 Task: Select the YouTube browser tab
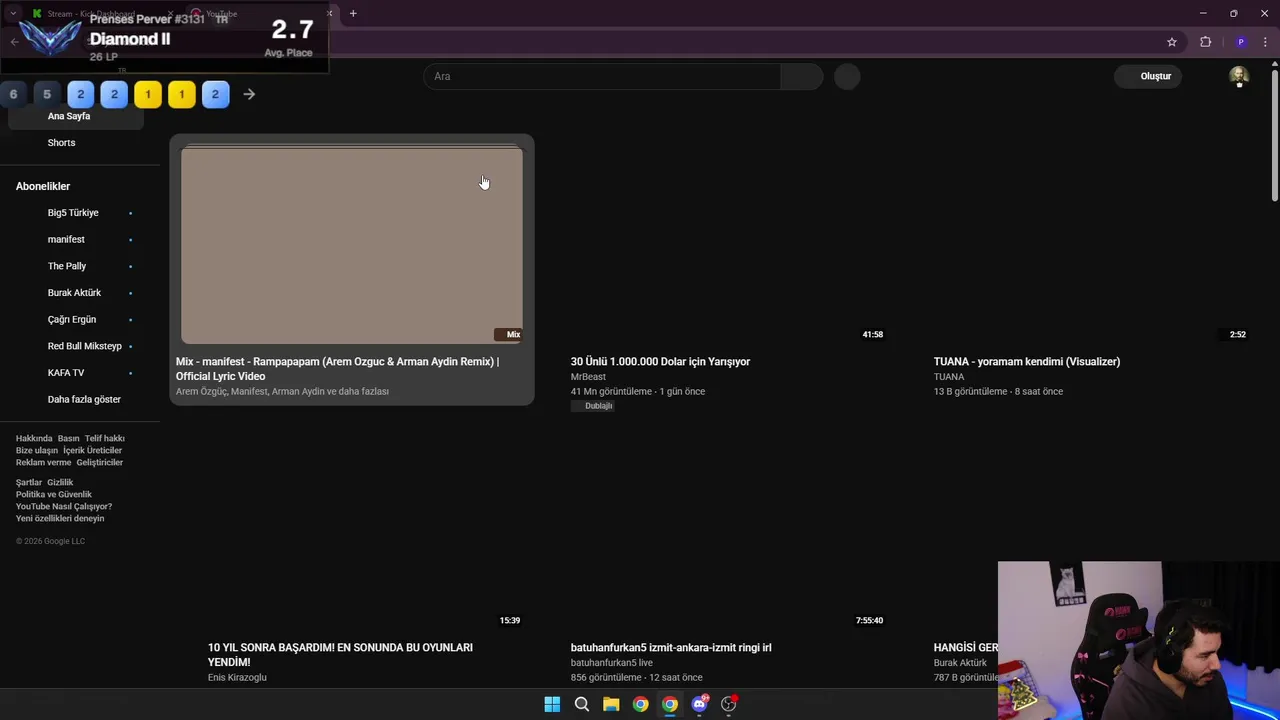[260, 14]
